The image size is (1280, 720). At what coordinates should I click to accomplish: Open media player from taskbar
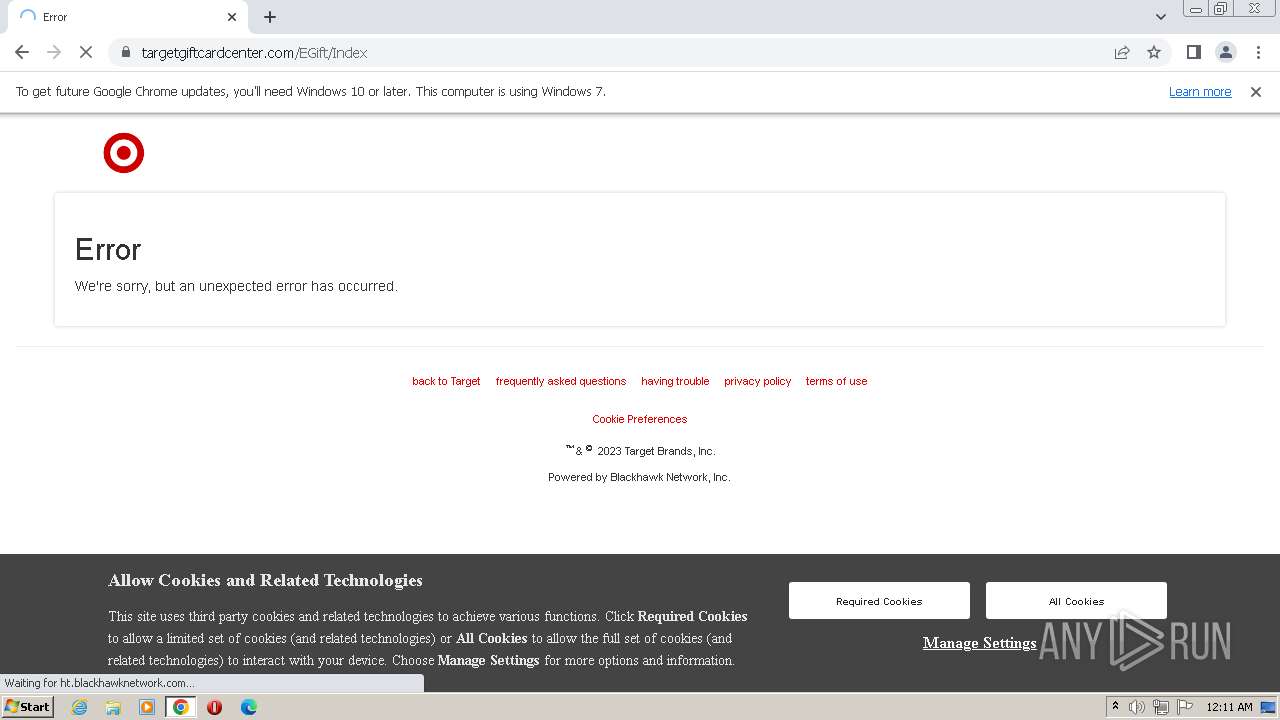[x=147, y=707]
